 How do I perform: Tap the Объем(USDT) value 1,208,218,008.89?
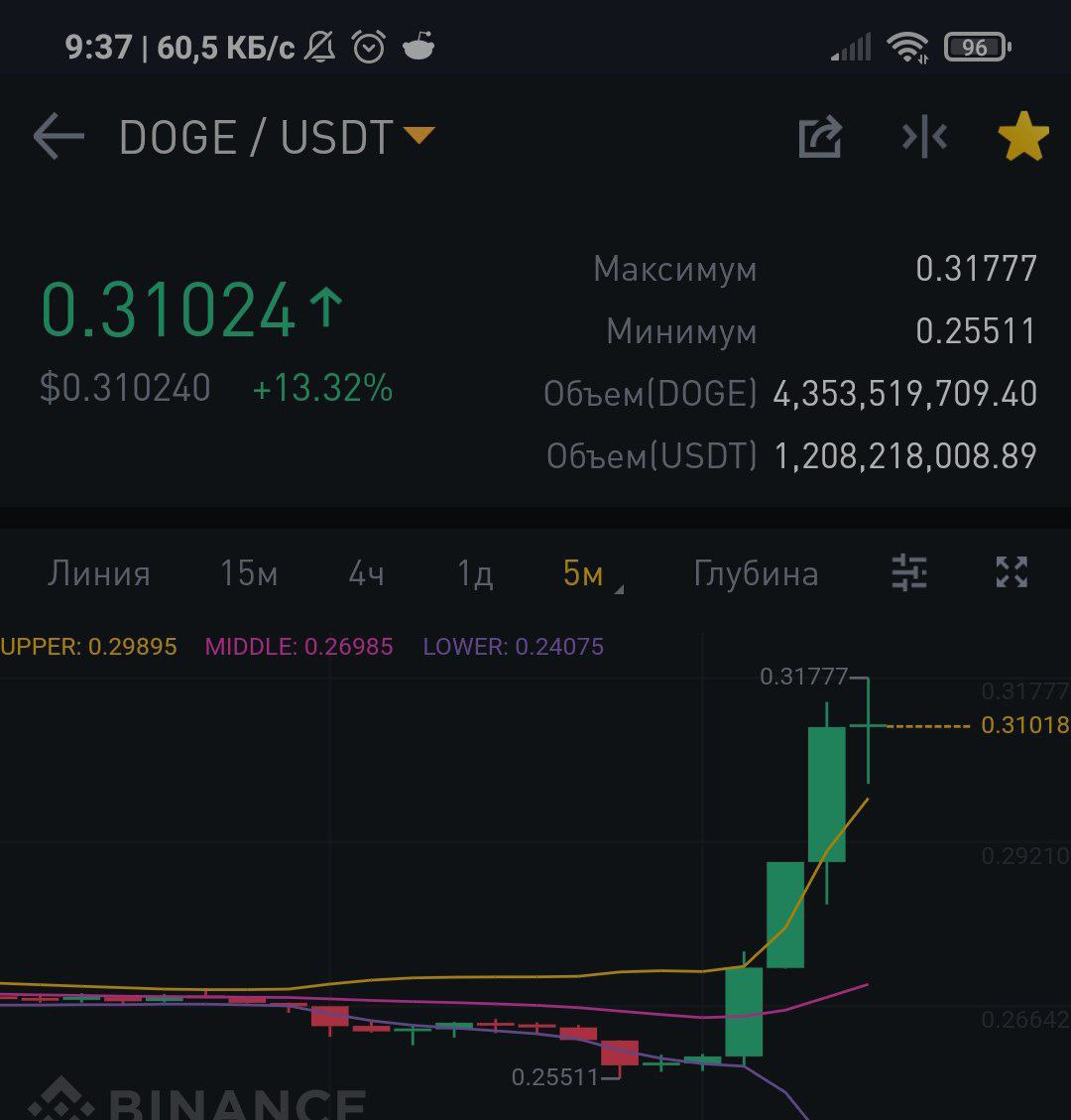[x=905, y=455]
